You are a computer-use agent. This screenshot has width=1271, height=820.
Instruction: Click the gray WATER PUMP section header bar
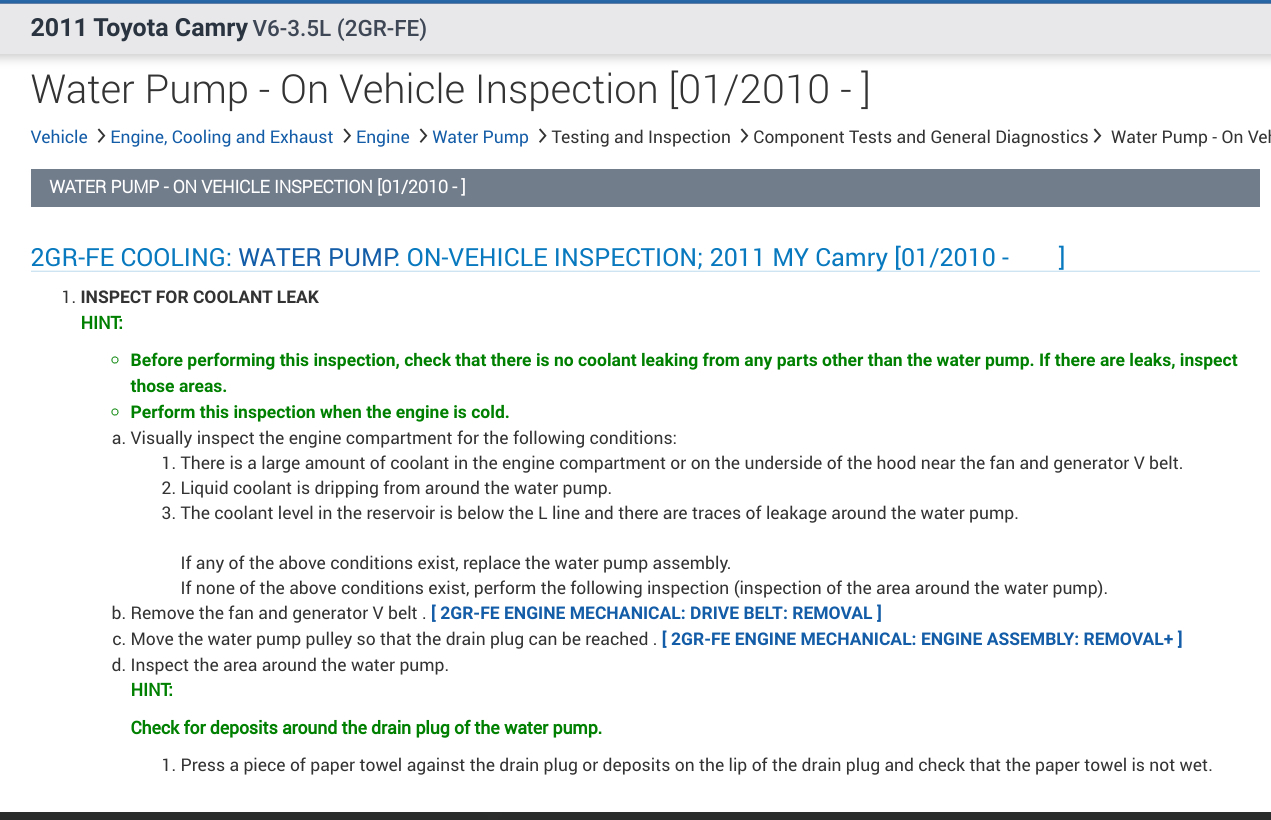click(645, 187)
